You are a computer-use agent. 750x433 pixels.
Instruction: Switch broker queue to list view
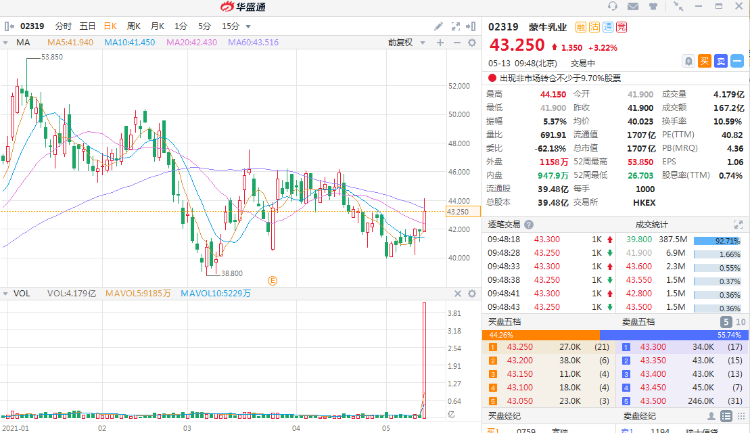(x=726, y=416)
